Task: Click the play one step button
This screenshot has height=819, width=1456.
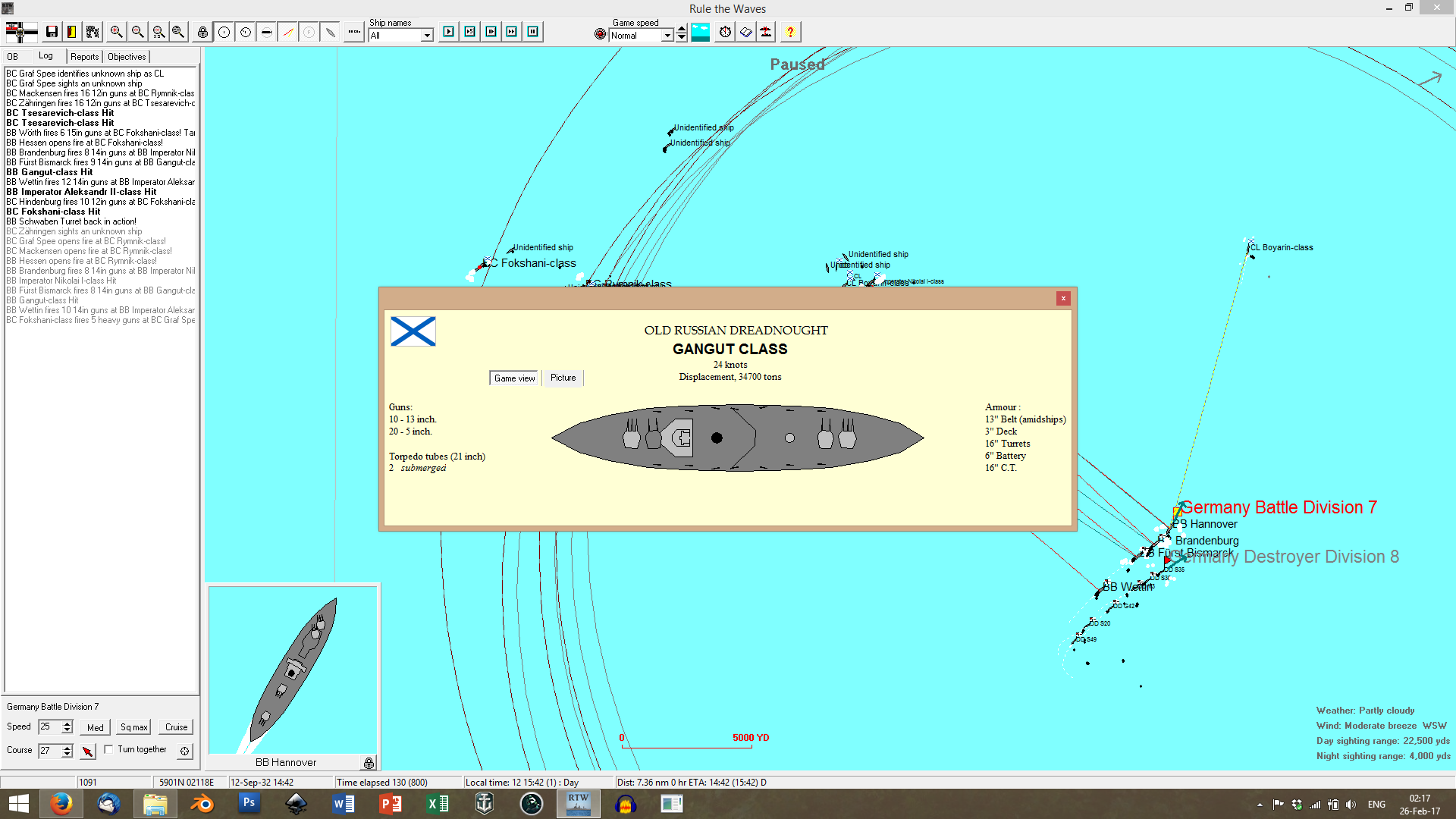Action: pyautogui.click(x=449, y=32)
